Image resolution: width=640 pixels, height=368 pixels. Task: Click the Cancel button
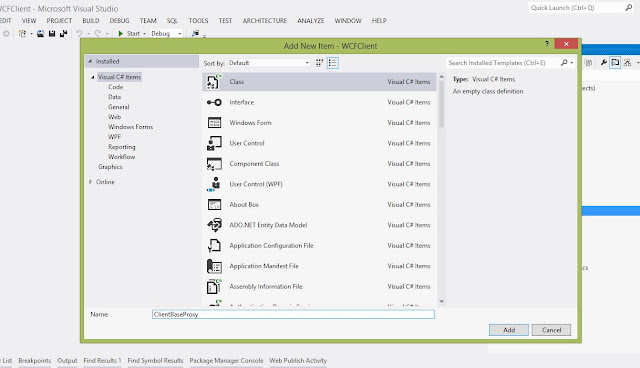[x=551, y=330]
